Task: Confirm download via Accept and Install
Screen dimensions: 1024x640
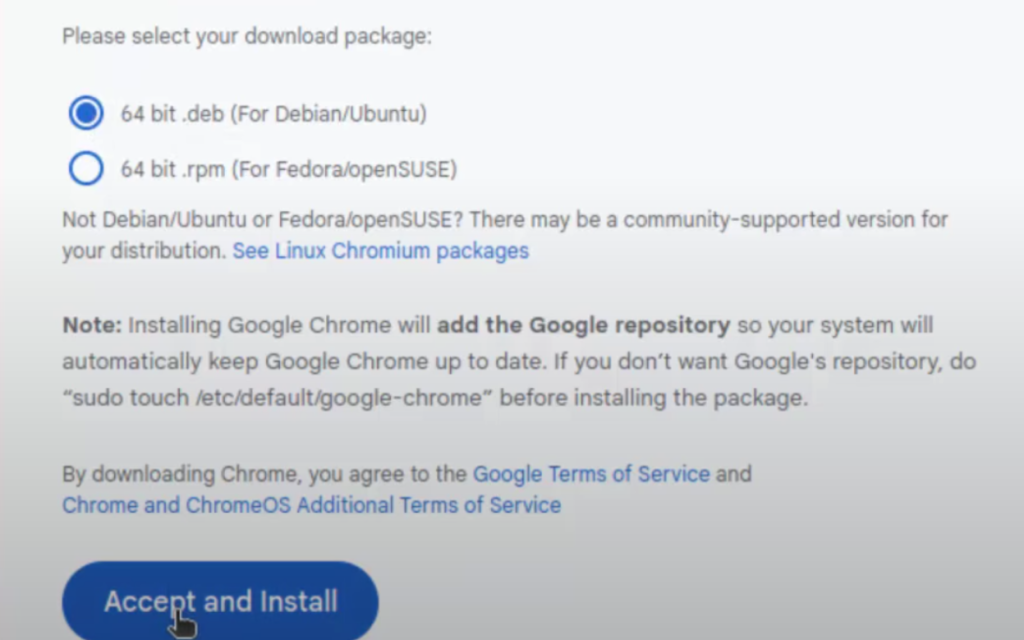Action: pyautogui.click(x=219, y=601)
